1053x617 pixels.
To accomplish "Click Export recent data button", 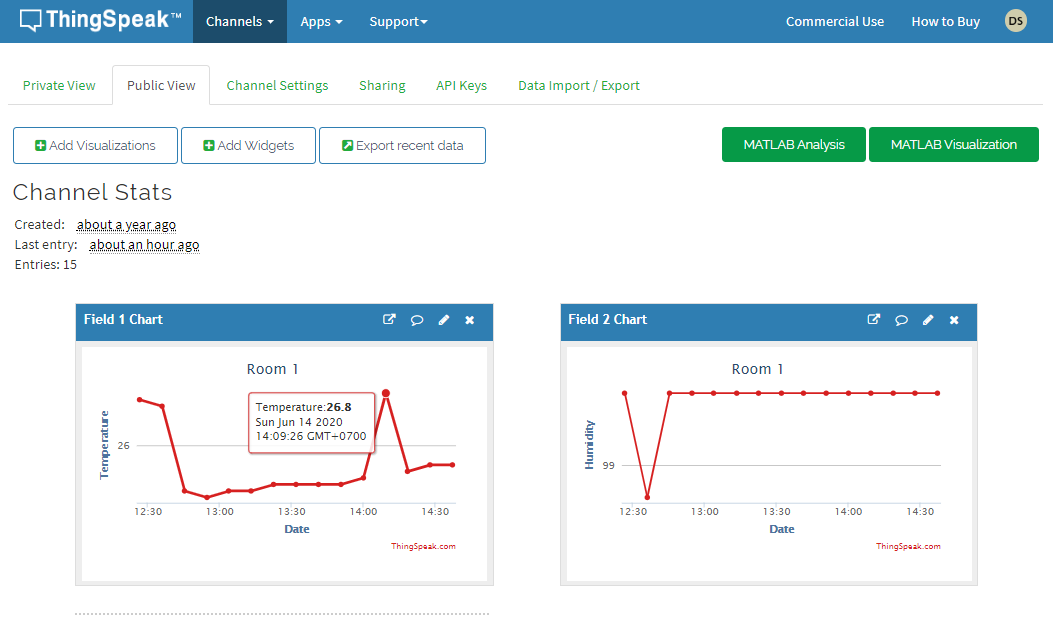I will click(402, 146).
